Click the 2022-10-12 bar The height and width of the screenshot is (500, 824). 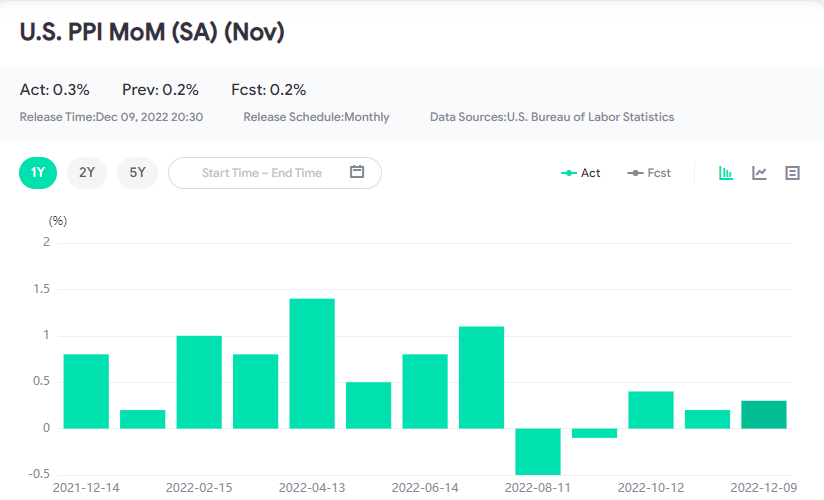[x=651, y=410]
